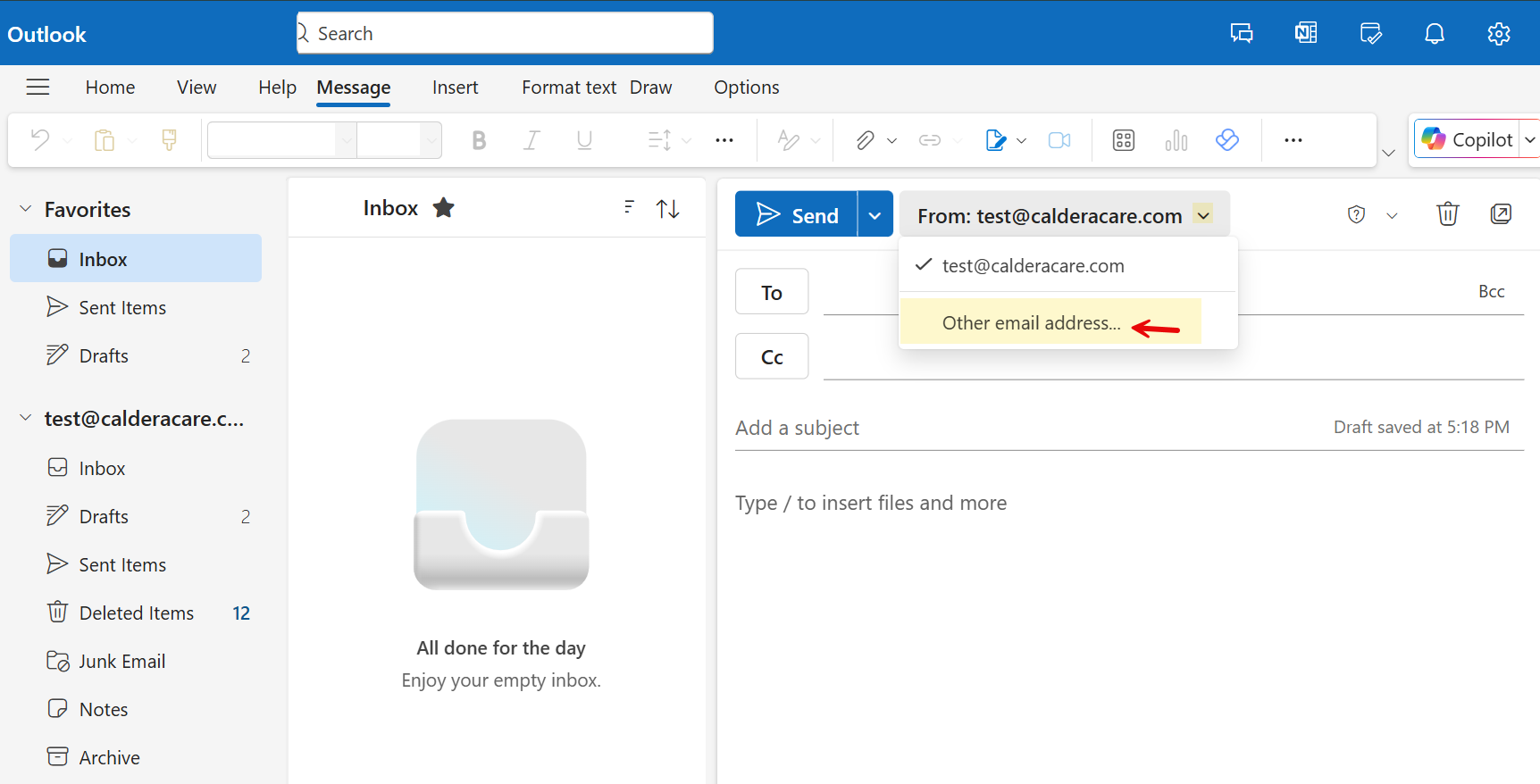
Task: Open ribbon overflow ellipsis menu
Action: click(x=1293, y=140)
